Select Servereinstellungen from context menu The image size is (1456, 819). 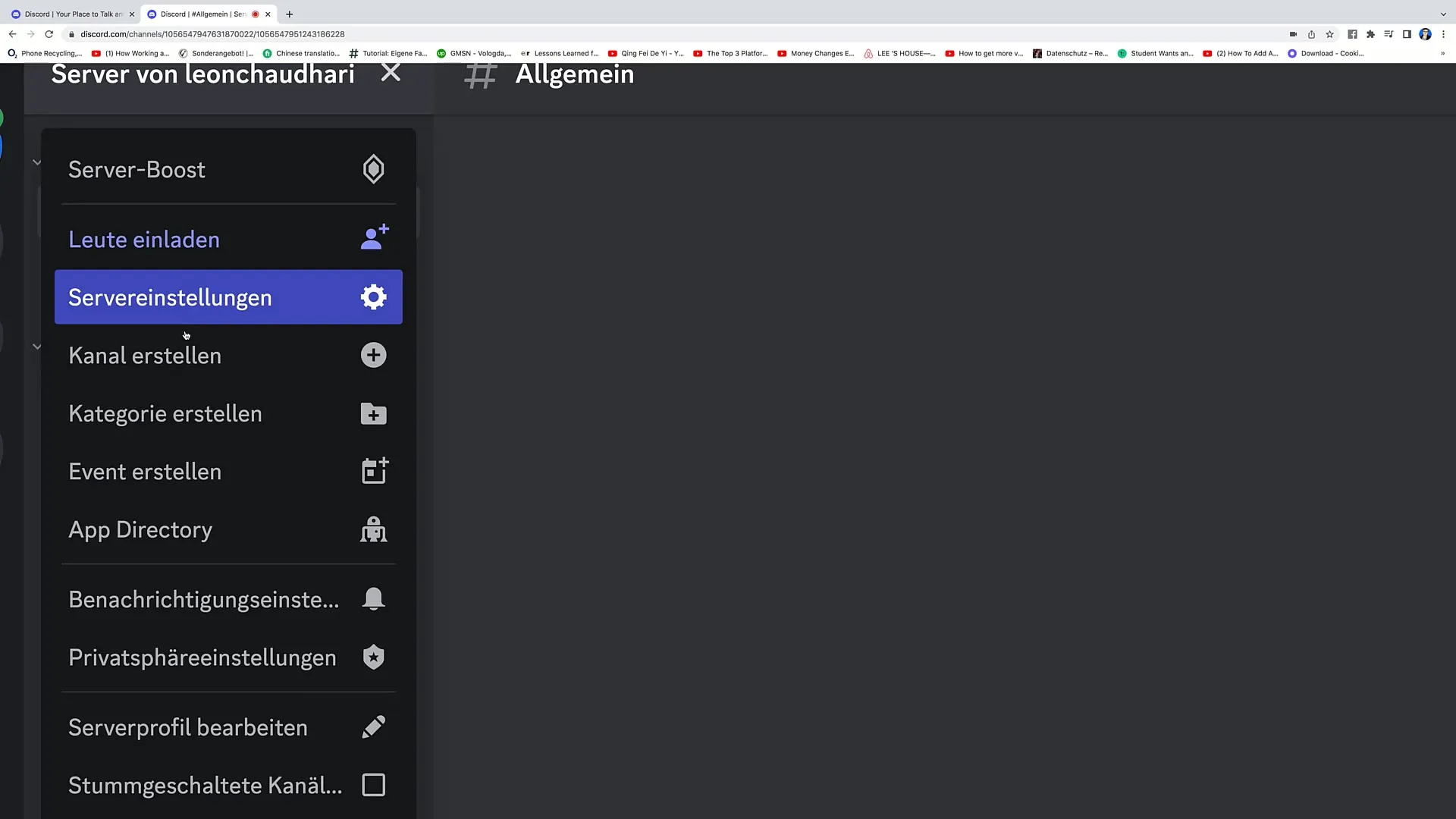click(x=229, y=297)
